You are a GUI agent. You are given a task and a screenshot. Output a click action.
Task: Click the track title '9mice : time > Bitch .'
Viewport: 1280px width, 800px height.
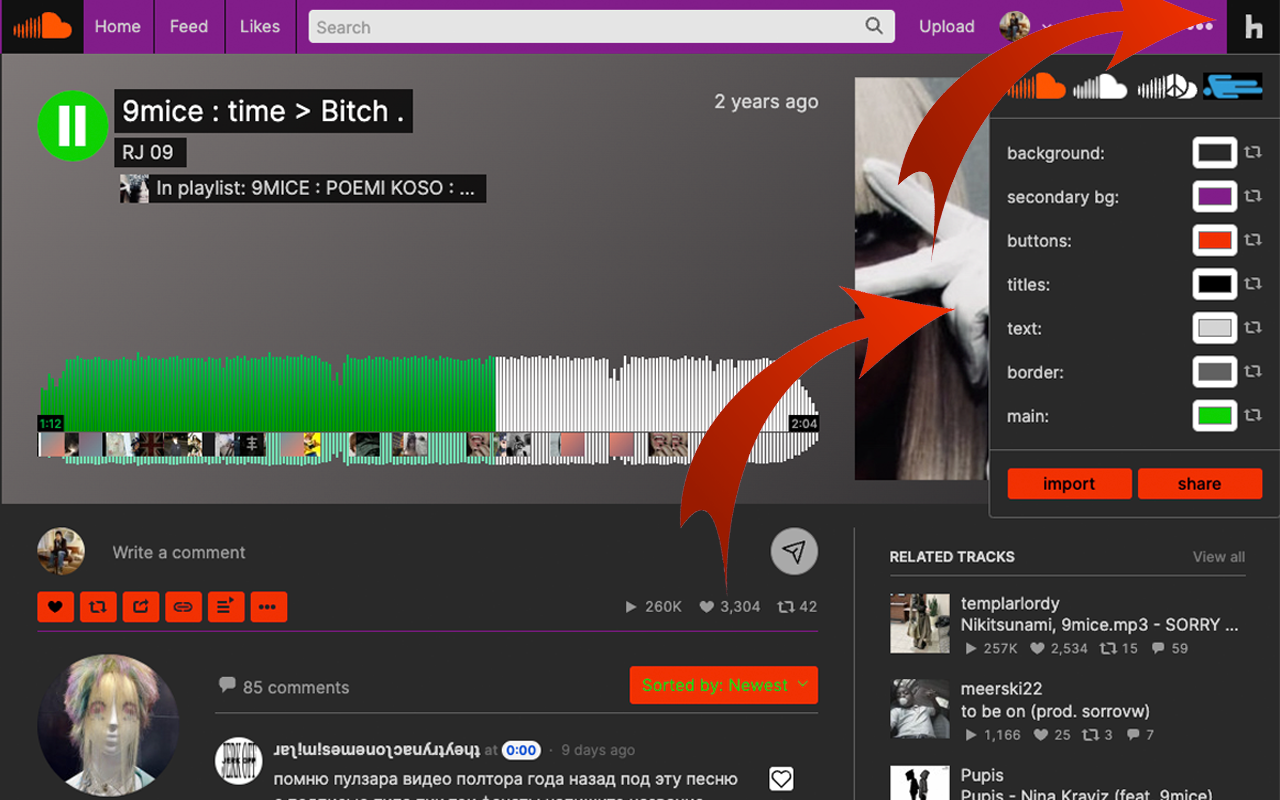tap(263, 111)
